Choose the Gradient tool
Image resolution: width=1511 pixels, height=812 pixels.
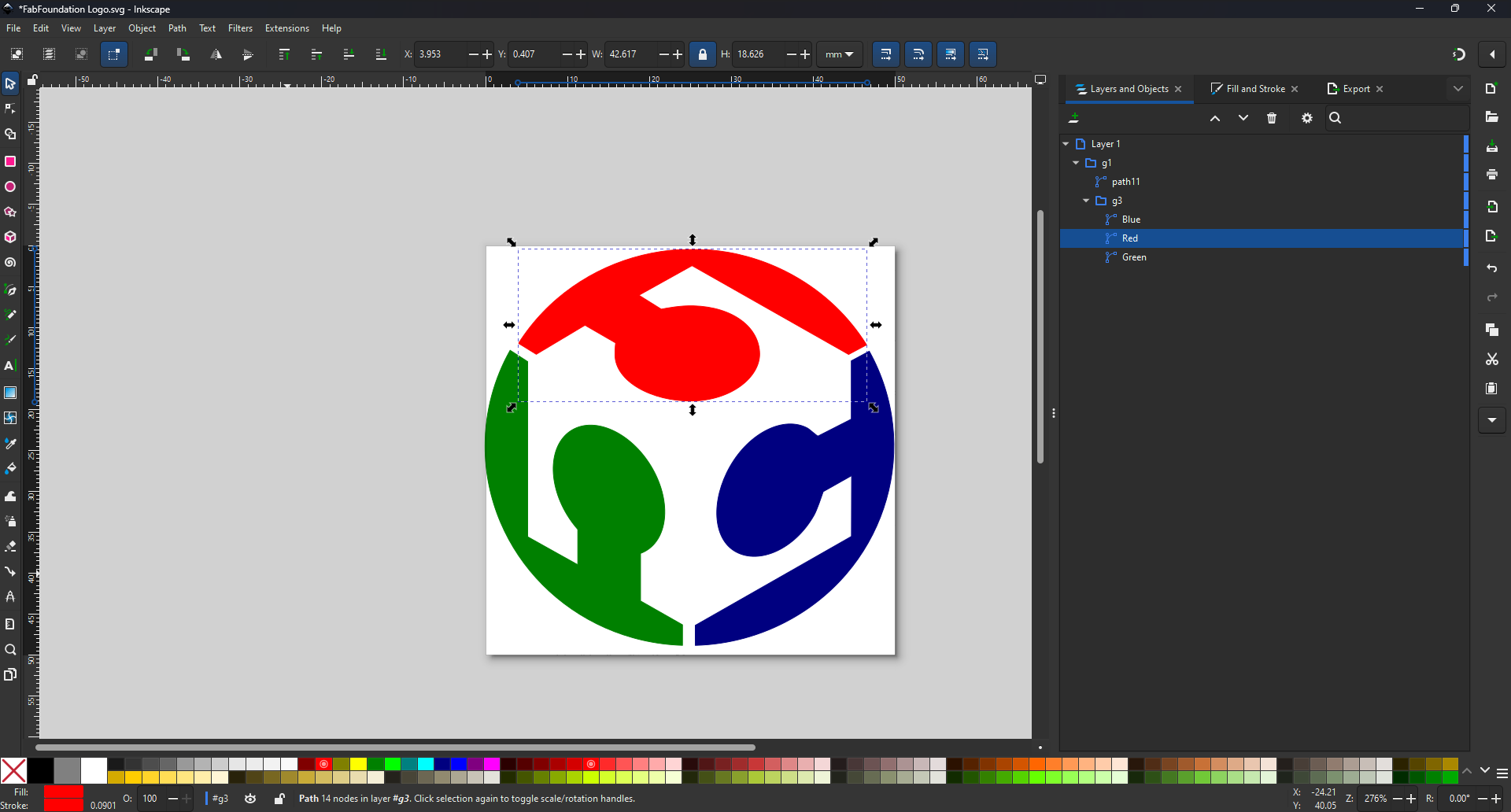point(10,393)
